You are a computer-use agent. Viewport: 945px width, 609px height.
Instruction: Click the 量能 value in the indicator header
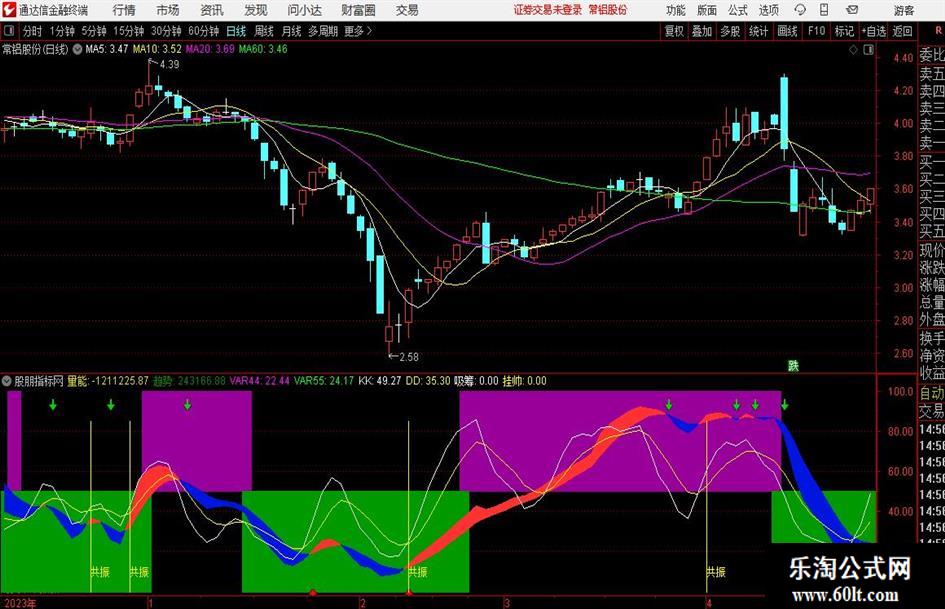click(x=108, y=381)
